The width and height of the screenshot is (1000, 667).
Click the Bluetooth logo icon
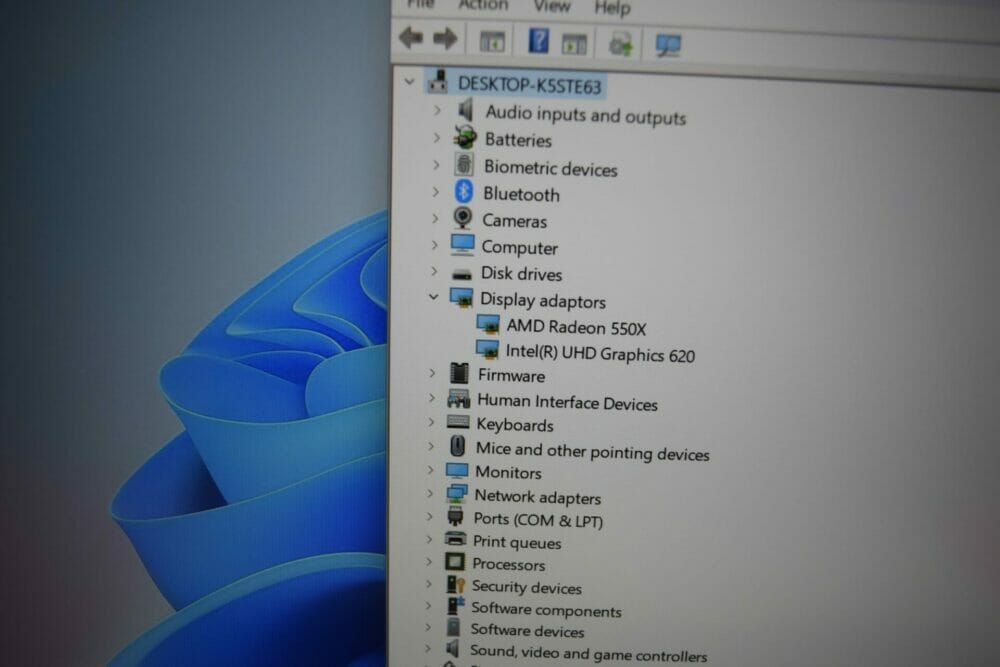pos(464,191)
